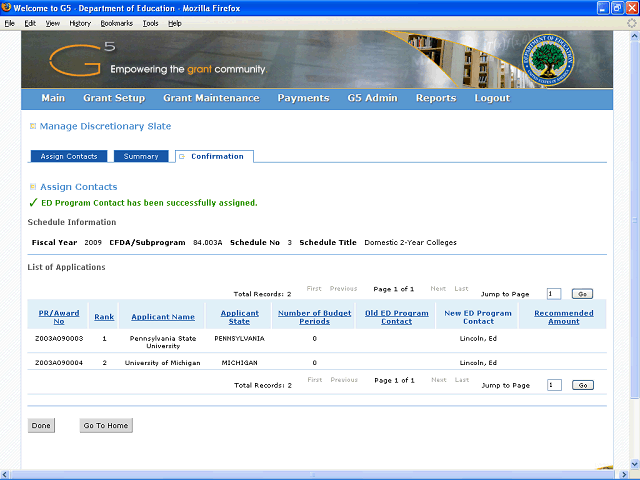Screen dimensions: 640x480
Task: Sort by Recommended Amount column header
Action: 563,318
